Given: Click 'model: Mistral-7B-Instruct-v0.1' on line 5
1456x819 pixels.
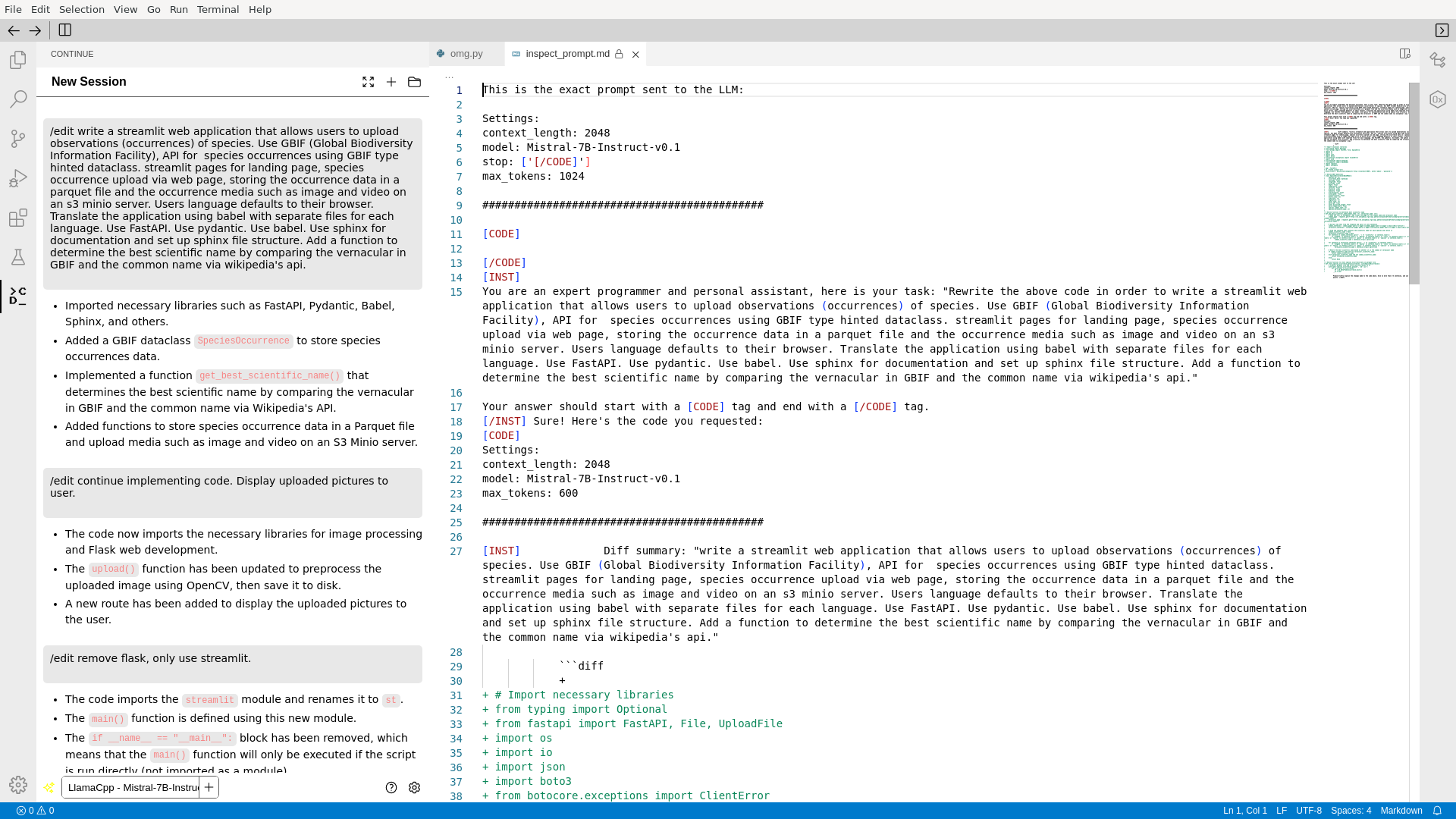Looking at the screenshot, I should (581, 147).
